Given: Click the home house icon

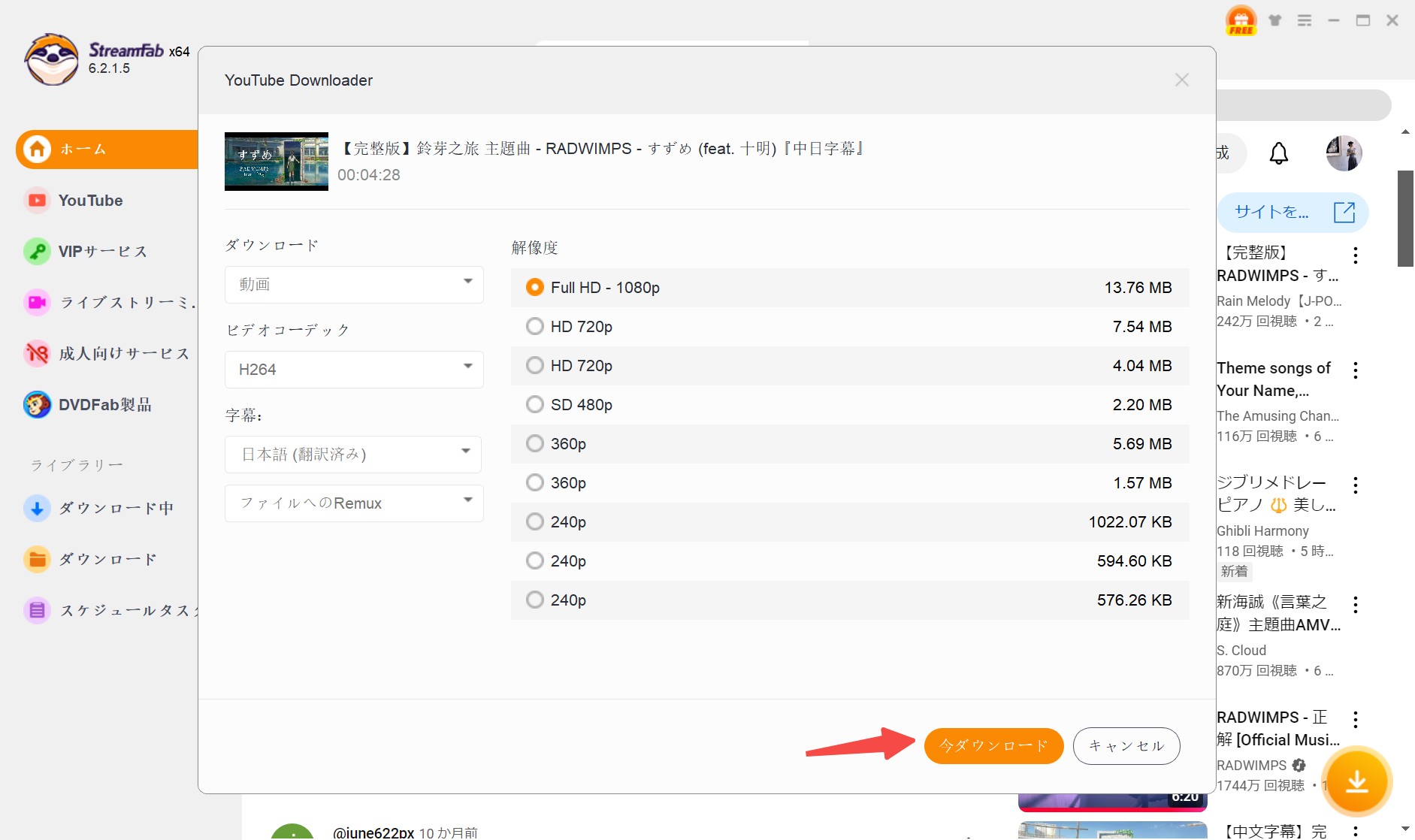Looking at the screenshot, I should [x=37, y=150].
